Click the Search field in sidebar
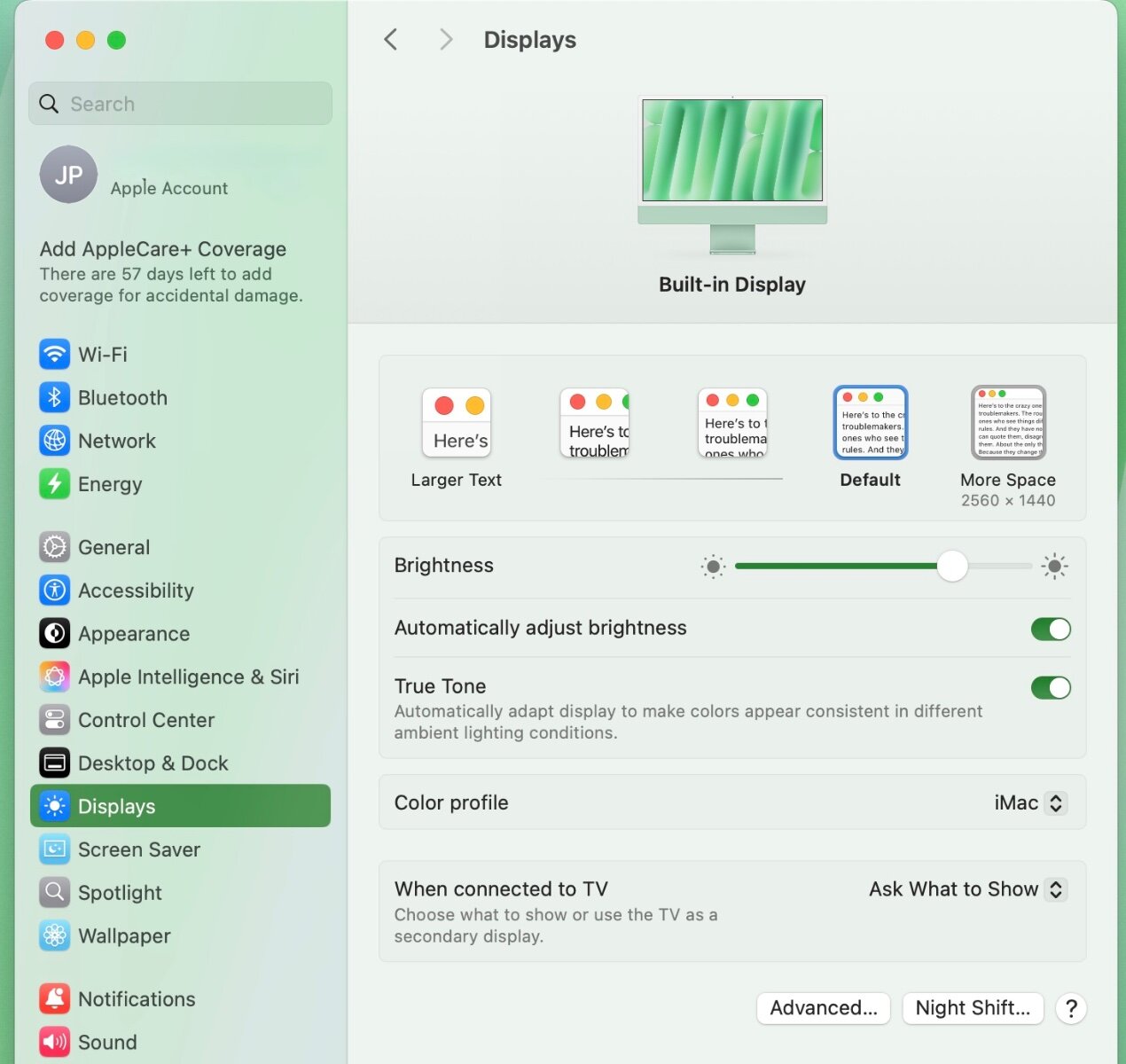The image size is (1126, 1064). (180, 104)
